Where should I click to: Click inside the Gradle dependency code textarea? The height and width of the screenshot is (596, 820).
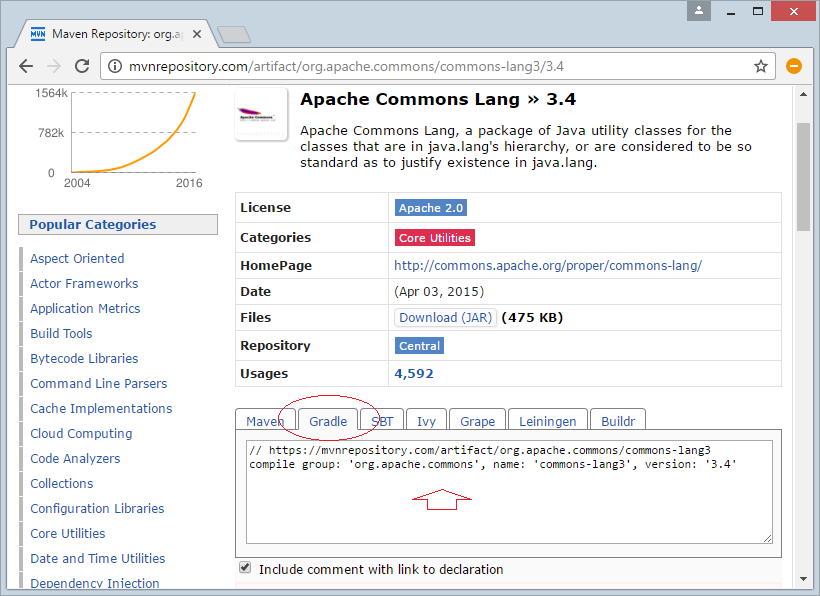509,492
